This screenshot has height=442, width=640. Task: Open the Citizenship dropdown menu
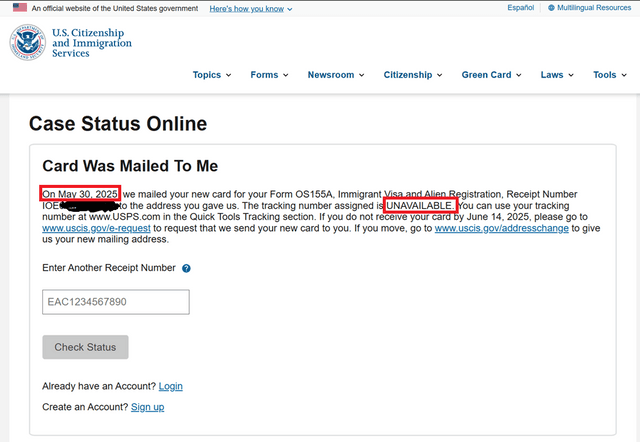413,75
